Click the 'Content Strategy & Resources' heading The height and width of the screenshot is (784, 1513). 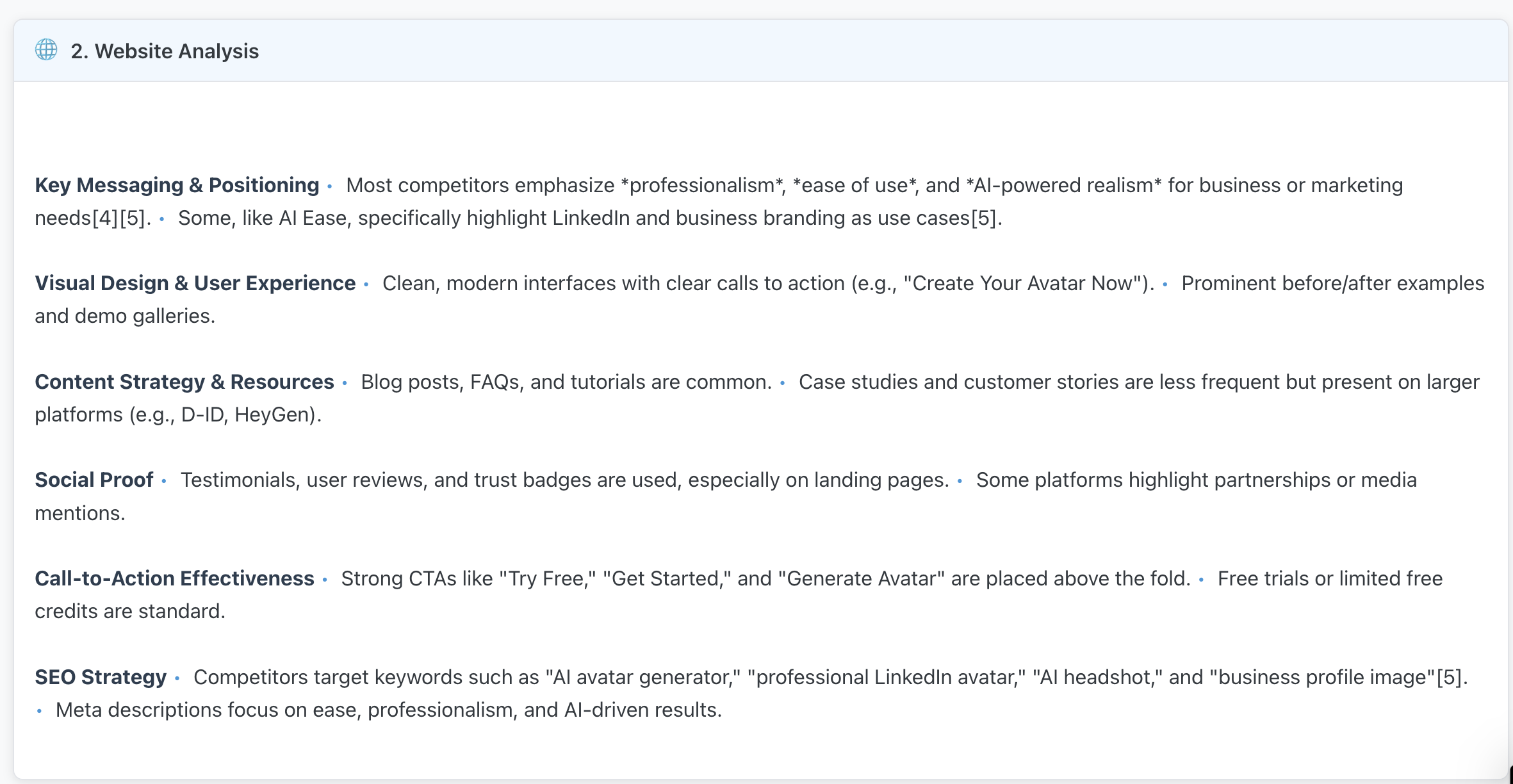point(184,382)
